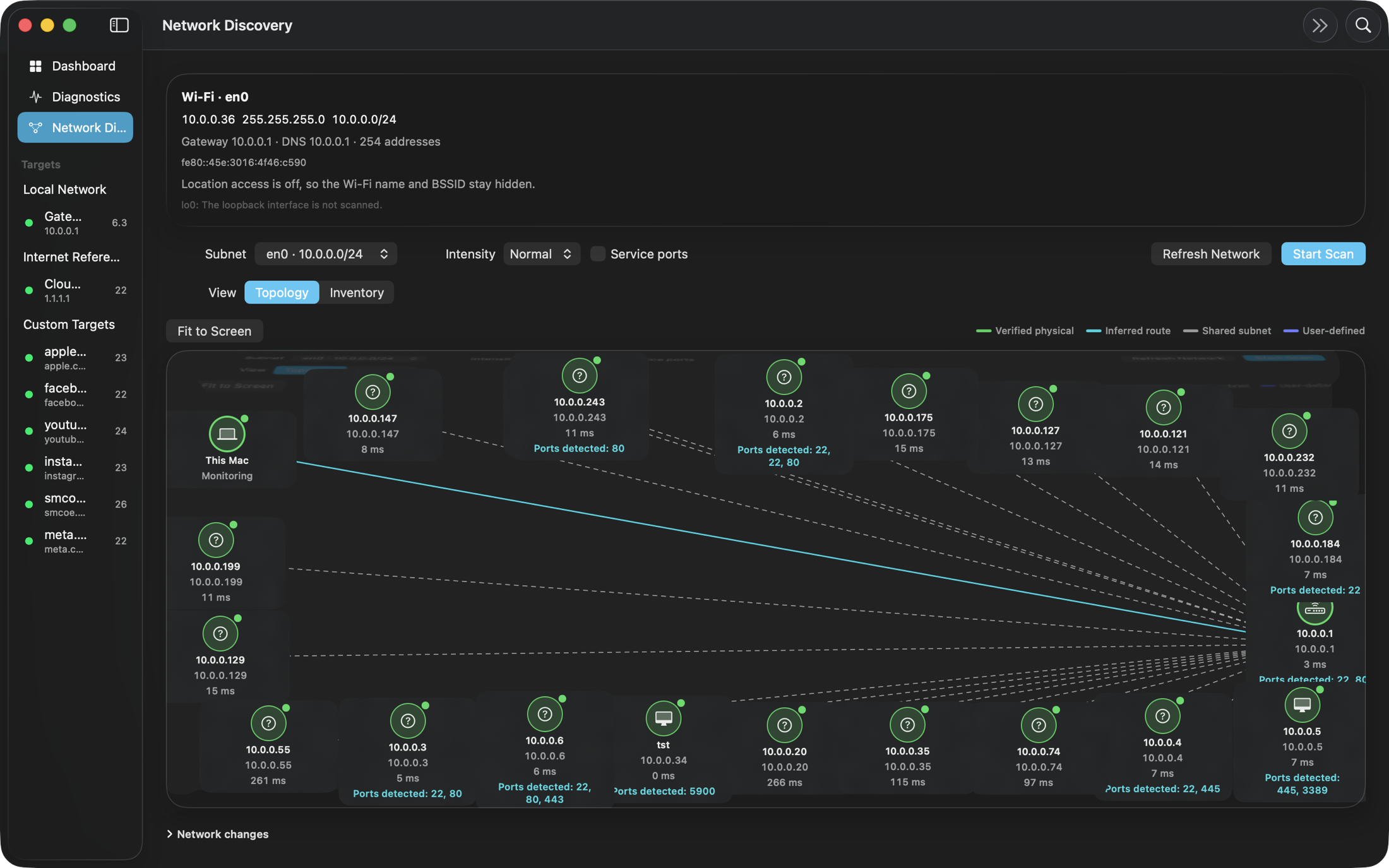Toggle the sidebar panel icon

119,25
